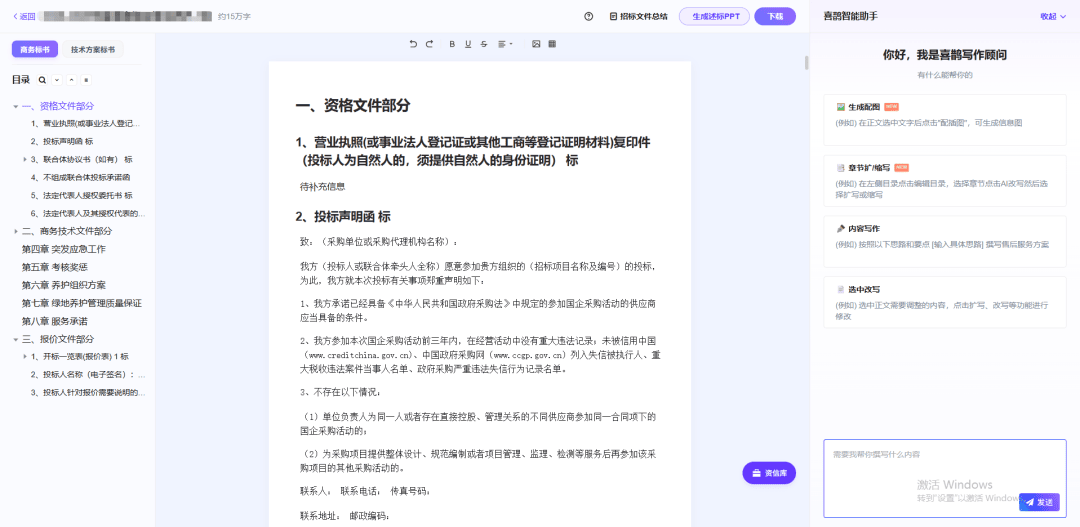Insert an image via toolbar icon
1080x527 pixels.
pos(536,44)
